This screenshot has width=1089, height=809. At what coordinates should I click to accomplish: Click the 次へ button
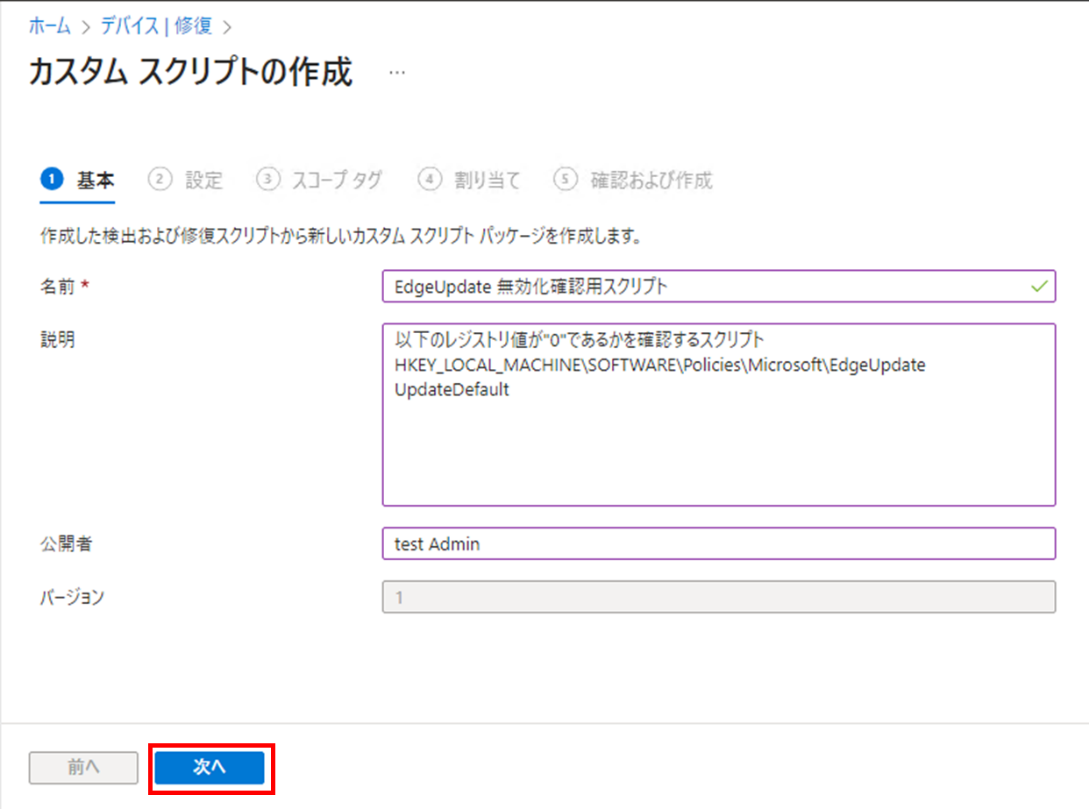[210, 767]
